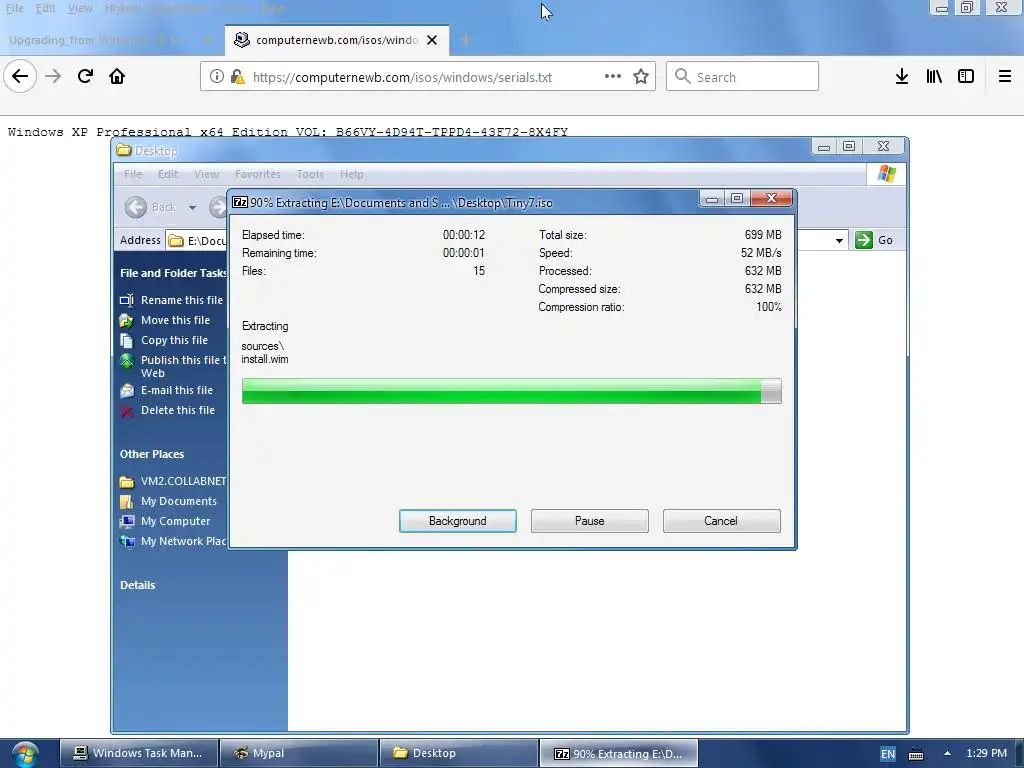The width and height of the screenshot is (1024, 768).
Task: Open Explorer's Help menu
Action: coord(351,174)
